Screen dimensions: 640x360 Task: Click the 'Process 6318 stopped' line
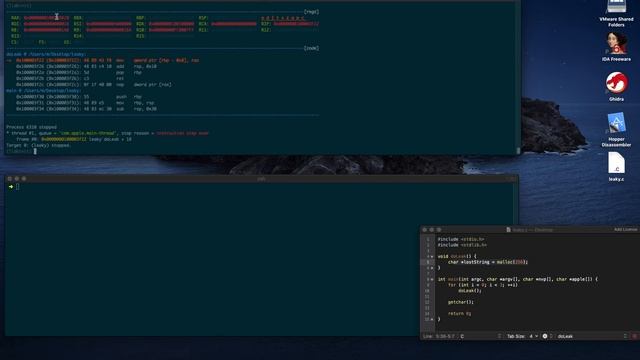pyautogui.click(x=31, y=127)
